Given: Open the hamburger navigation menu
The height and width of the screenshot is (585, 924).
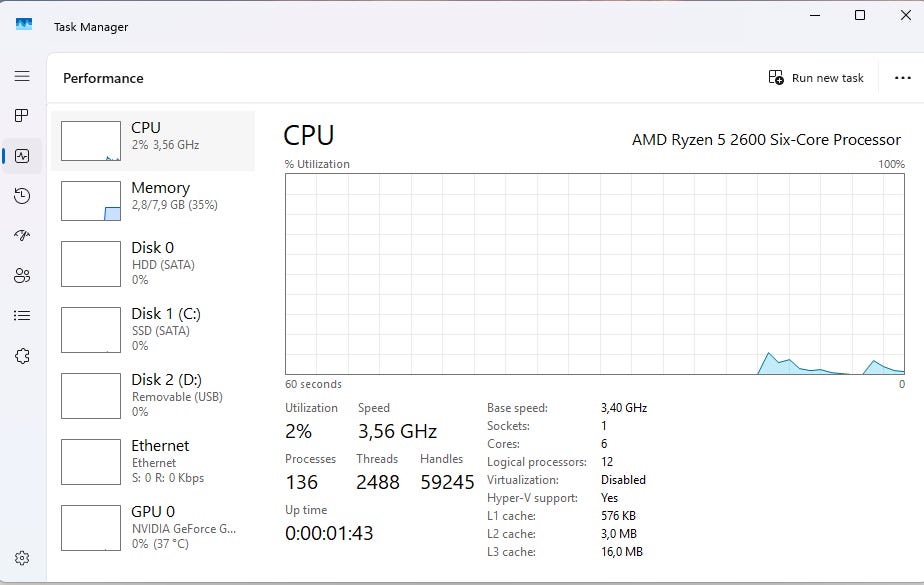Looking at the screenshot, I should [22, 76].
